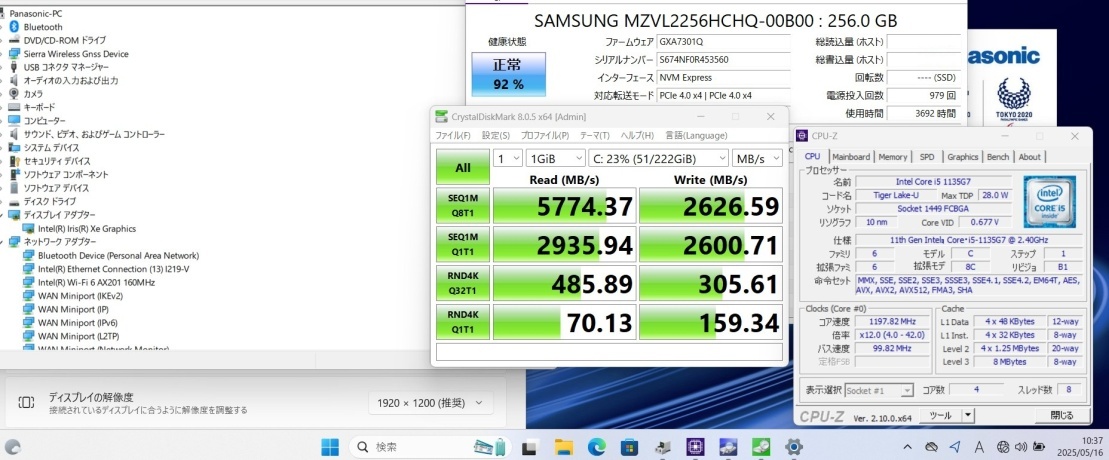
Task: Expand サウンド、ビデオ、およびゲーム コントローラー node arrow
Action: (x=2, y=134)
